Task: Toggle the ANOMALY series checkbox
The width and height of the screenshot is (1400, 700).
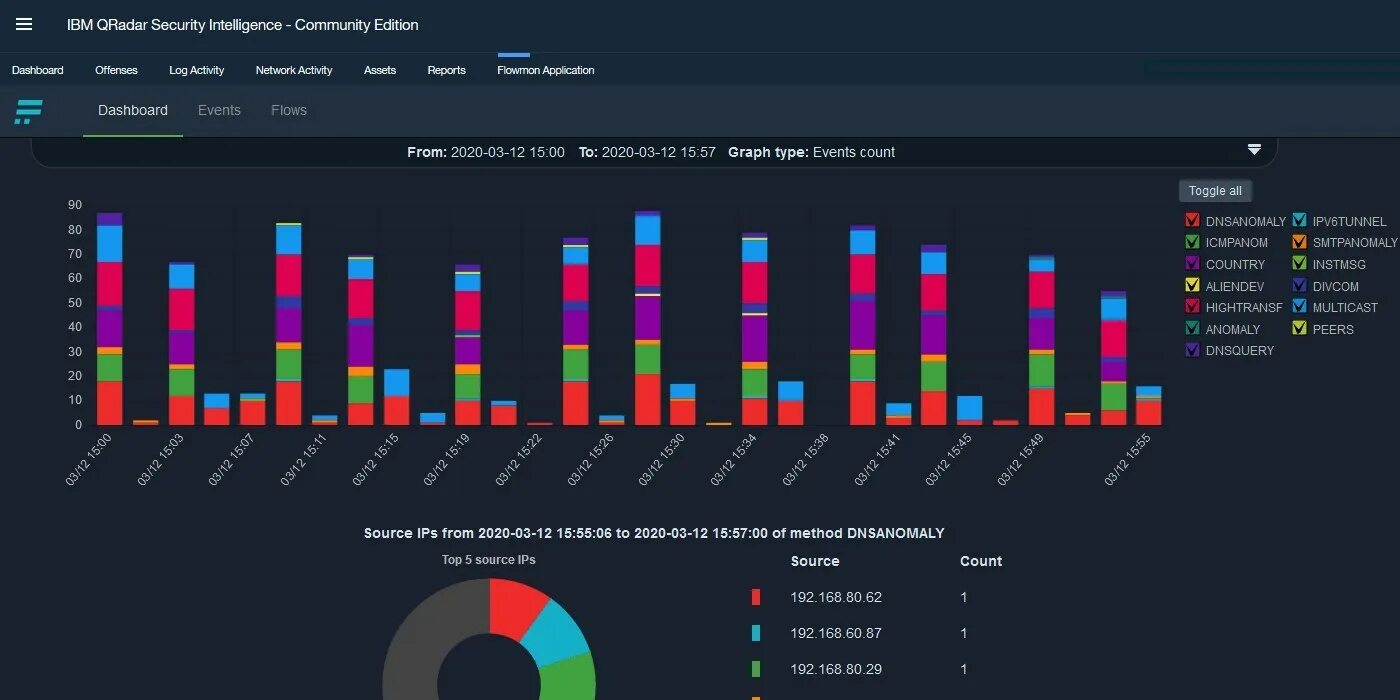Action: click(1192, 329)
